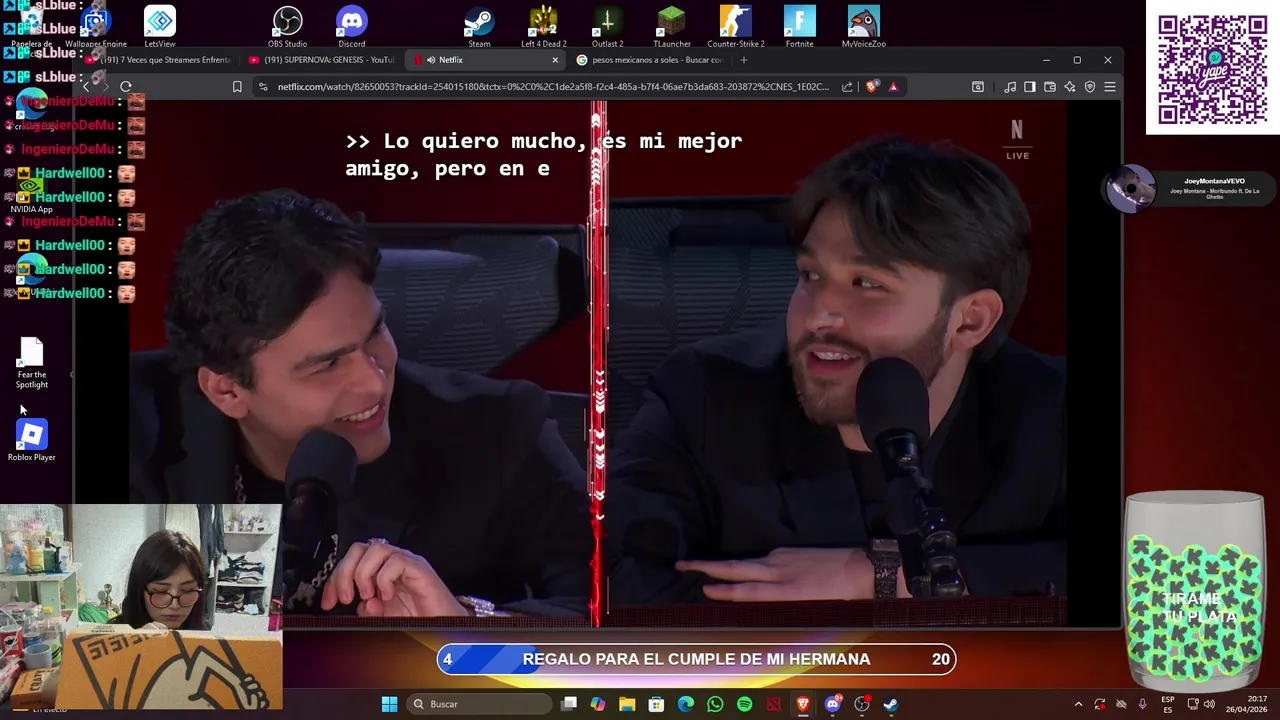Open Brave Wallet icon
The height and width of the screenshot is (720, 1280).
(1050, 87)
